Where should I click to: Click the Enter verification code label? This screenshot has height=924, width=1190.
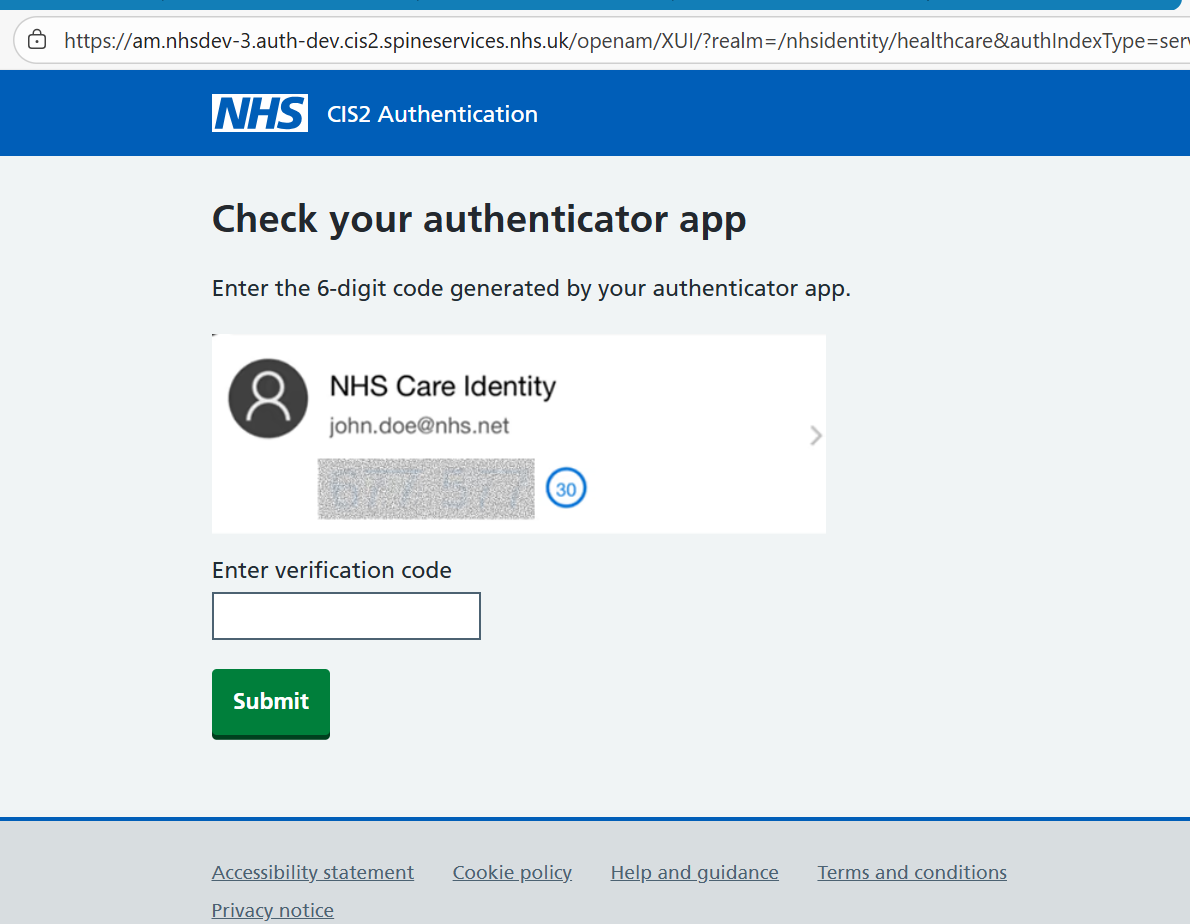click(332, 570)
